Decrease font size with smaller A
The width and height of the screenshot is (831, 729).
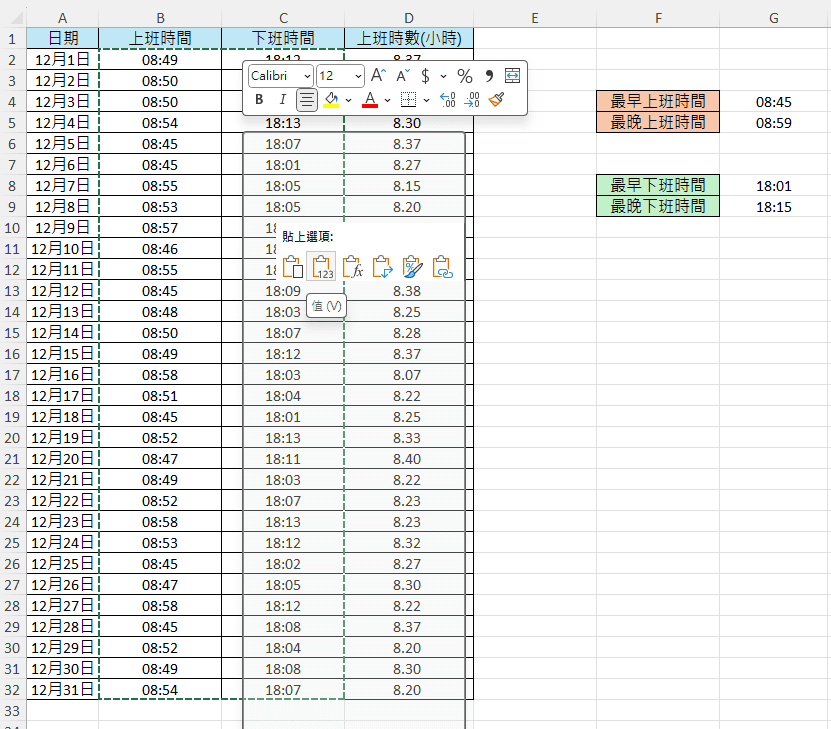(403, 76)
